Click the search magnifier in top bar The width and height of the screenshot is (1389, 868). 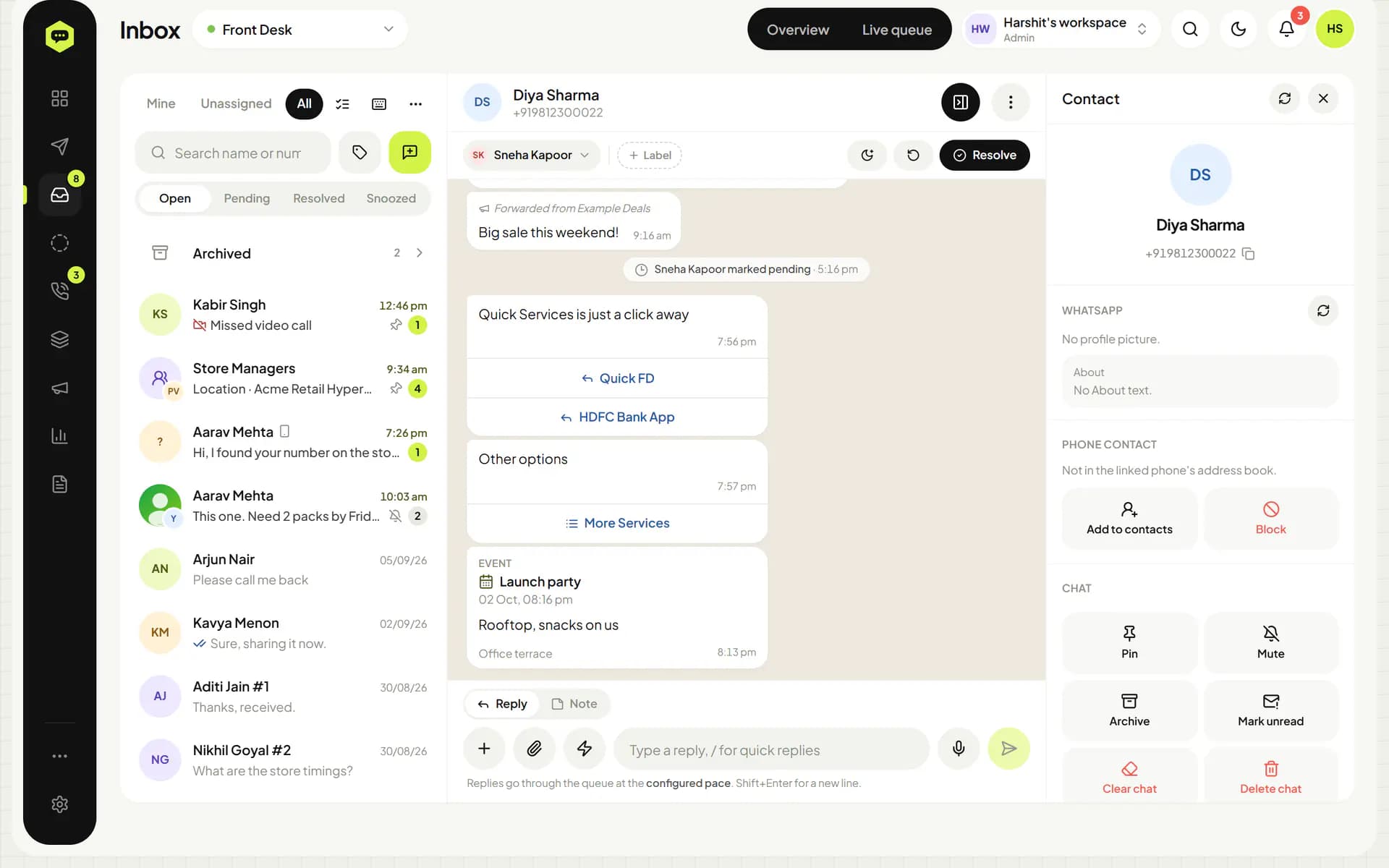(x=1190, y=29)
